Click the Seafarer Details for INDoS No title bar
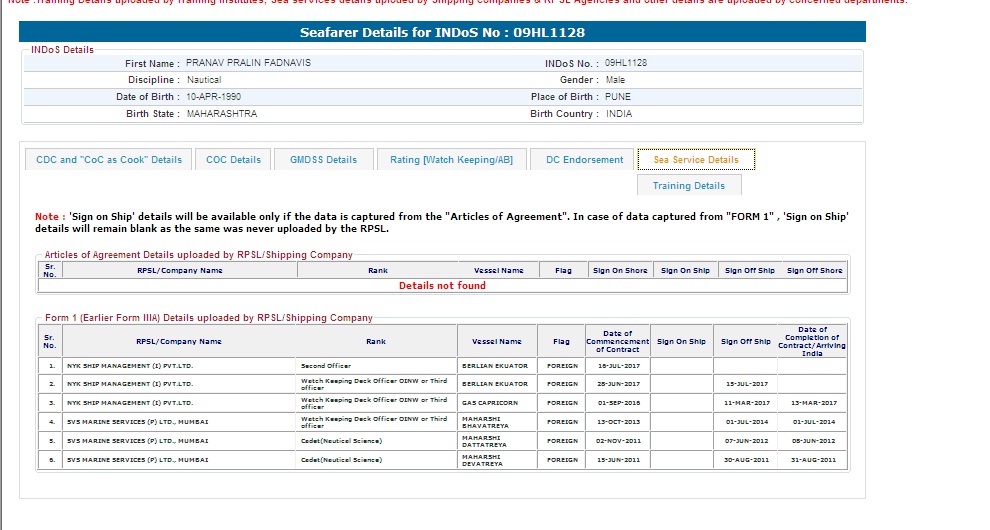The width and height of the screenshot is (990, 530). click(x=442, y=33)
